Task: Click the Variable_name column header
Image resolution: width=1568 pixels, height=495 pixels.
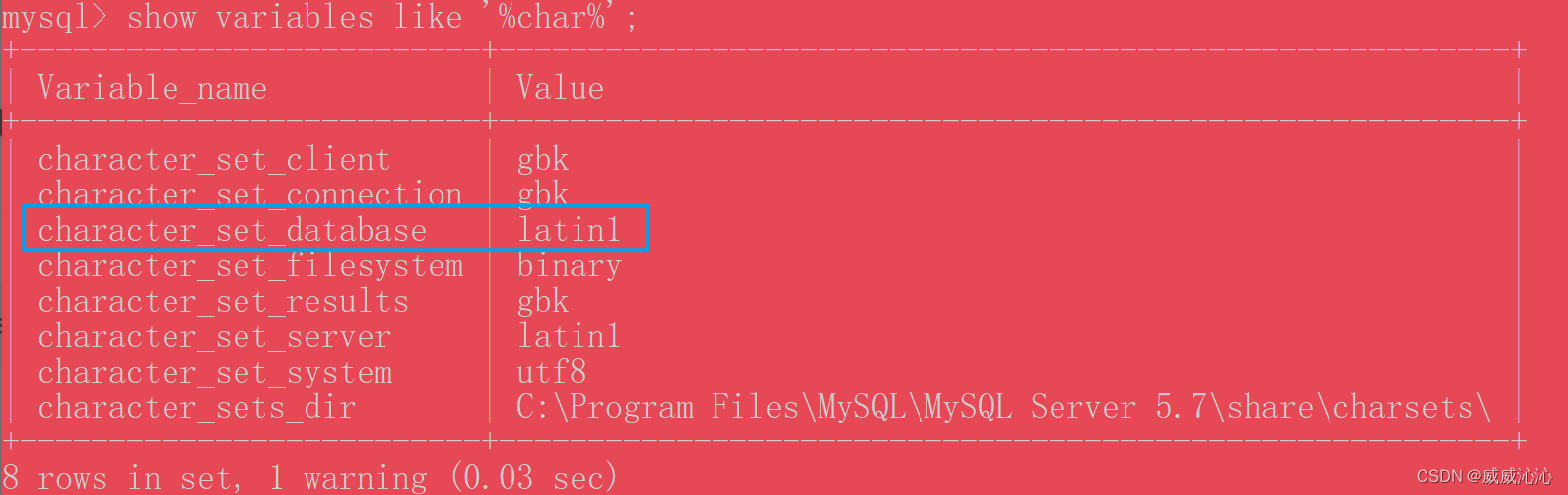Action: pos(153,88)
